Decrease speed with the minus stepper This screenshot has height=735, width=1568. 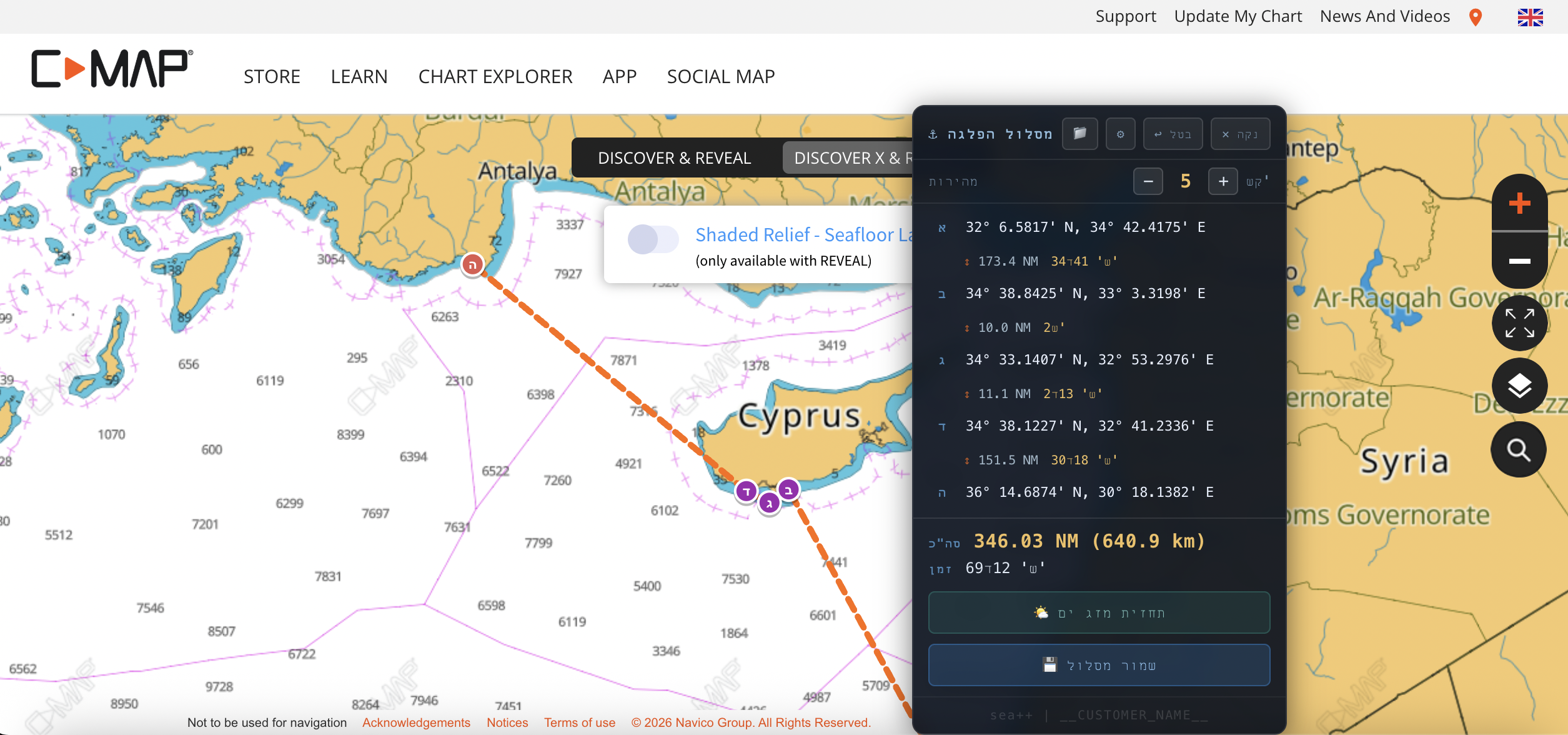coord(1148,181)
